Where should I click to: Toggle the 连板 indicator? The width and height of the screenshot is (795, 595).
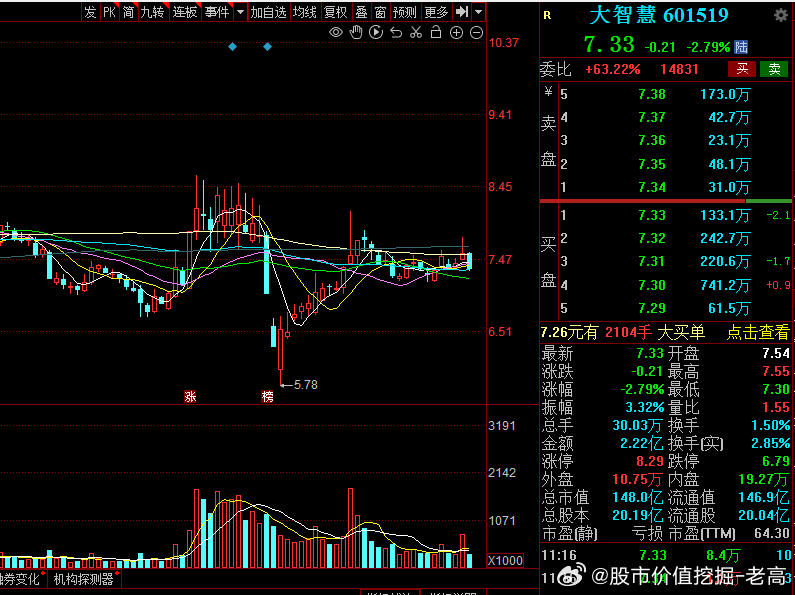(185, 12)
